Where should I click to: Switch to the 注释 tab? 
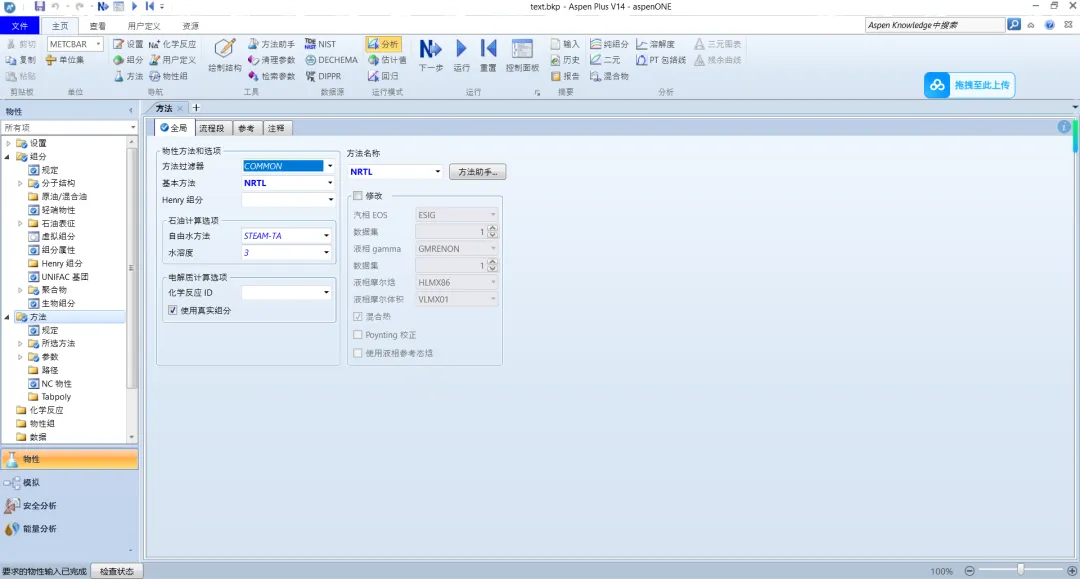tap(276, 128)
